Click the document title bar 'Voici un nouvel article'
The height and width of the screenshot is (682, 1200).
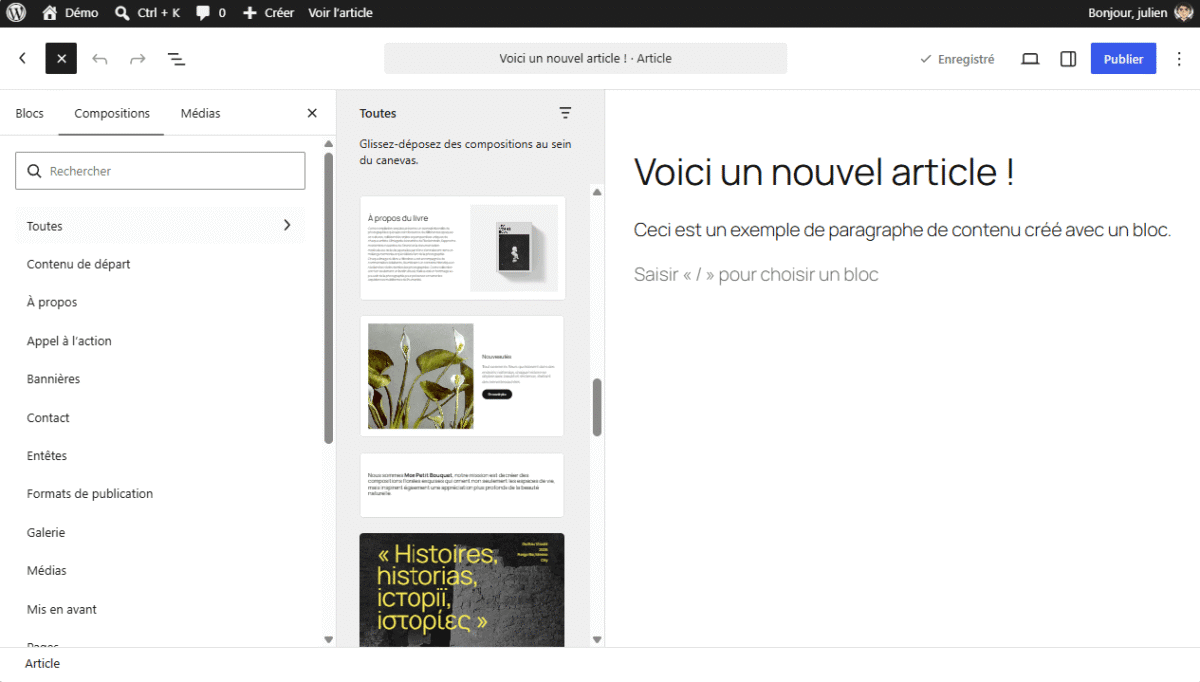click(x=585, y=58)
